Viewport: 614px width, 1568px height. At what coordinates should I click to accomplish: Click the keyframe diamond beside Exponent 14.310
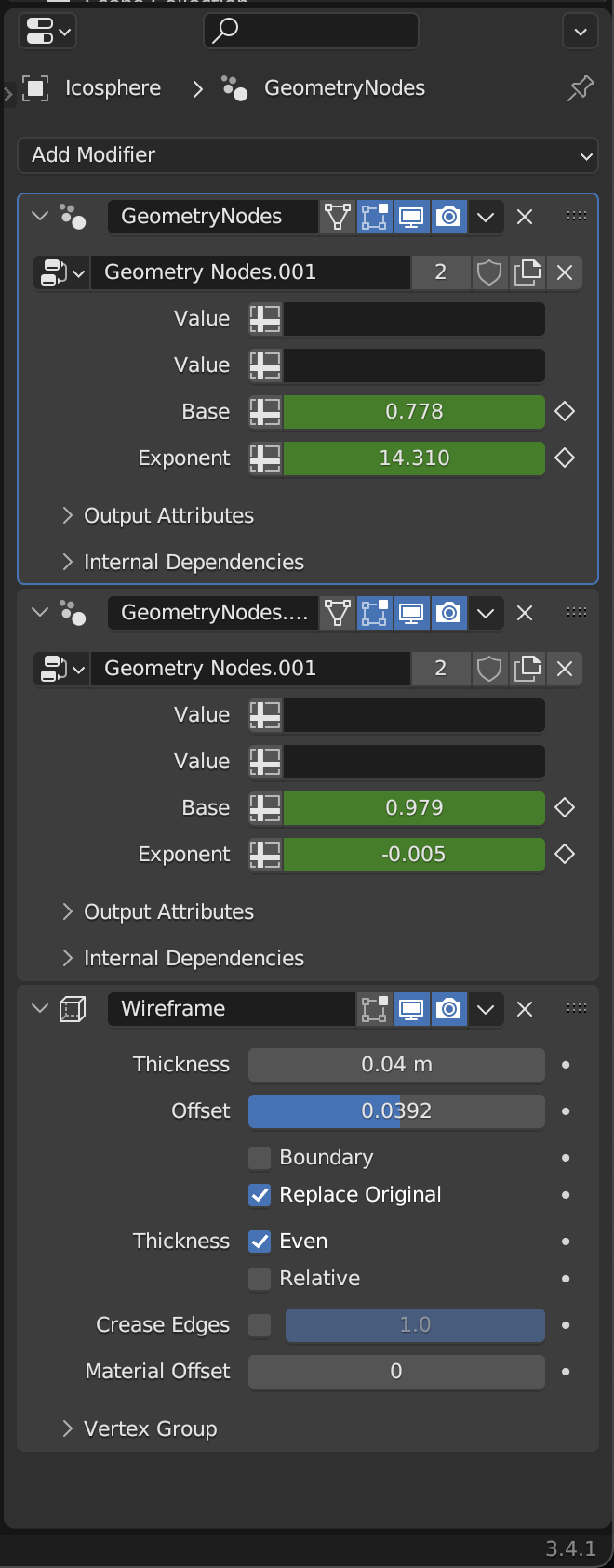(x=565, y=458)
